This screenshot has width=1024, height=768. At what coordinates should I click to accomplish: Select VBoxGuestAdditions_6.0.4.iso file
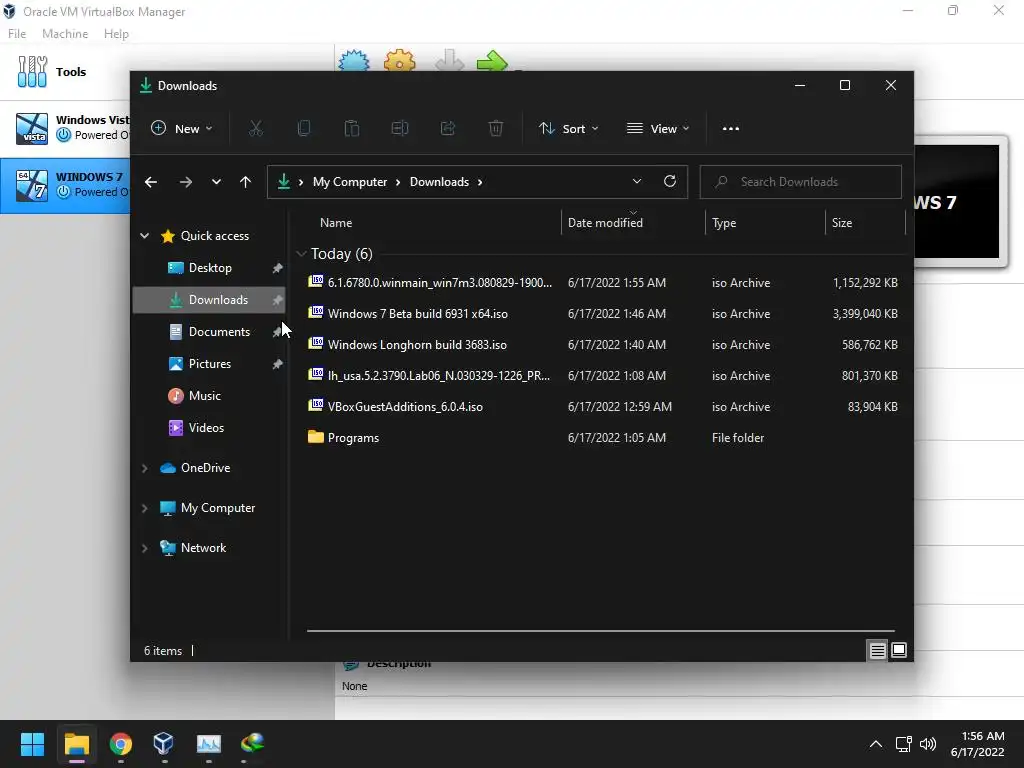[x=602, y=407]
